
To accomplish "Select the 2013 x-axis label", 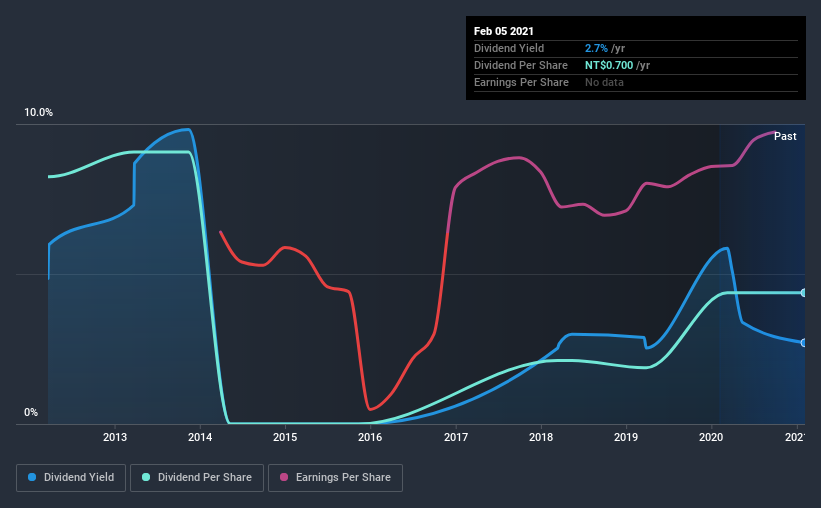I will click(x=115, y=437).
